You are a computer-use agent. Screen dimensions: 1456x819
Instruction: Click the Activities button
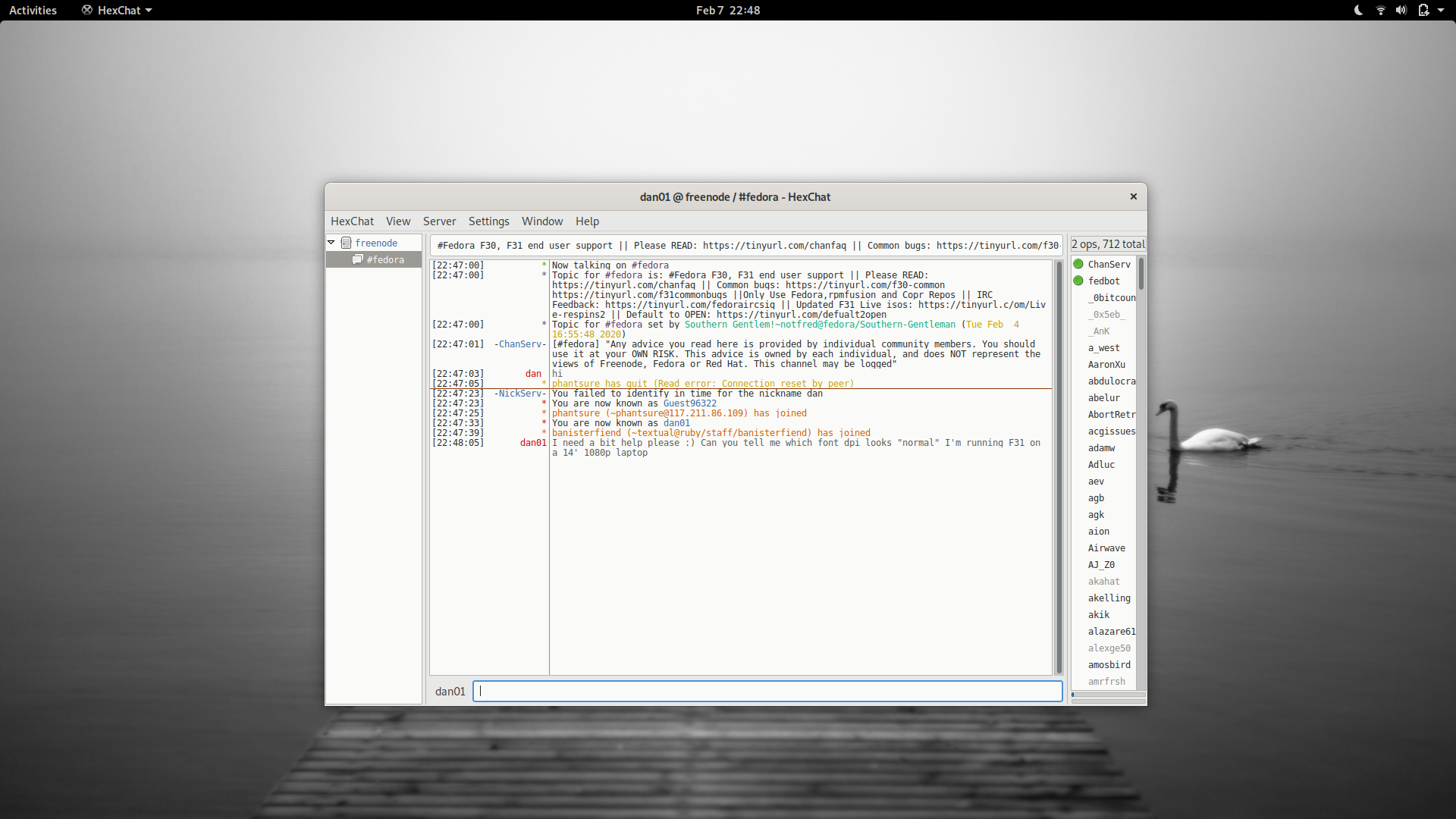tap(33, 10)
